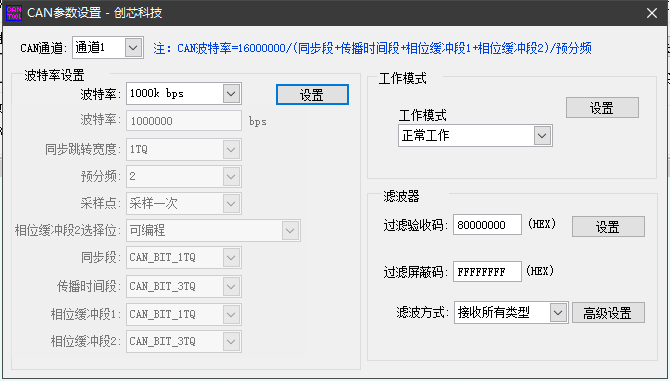Click the 过滤验收码 input field
This screenshot has width=670, height=381.
point(487,225)
